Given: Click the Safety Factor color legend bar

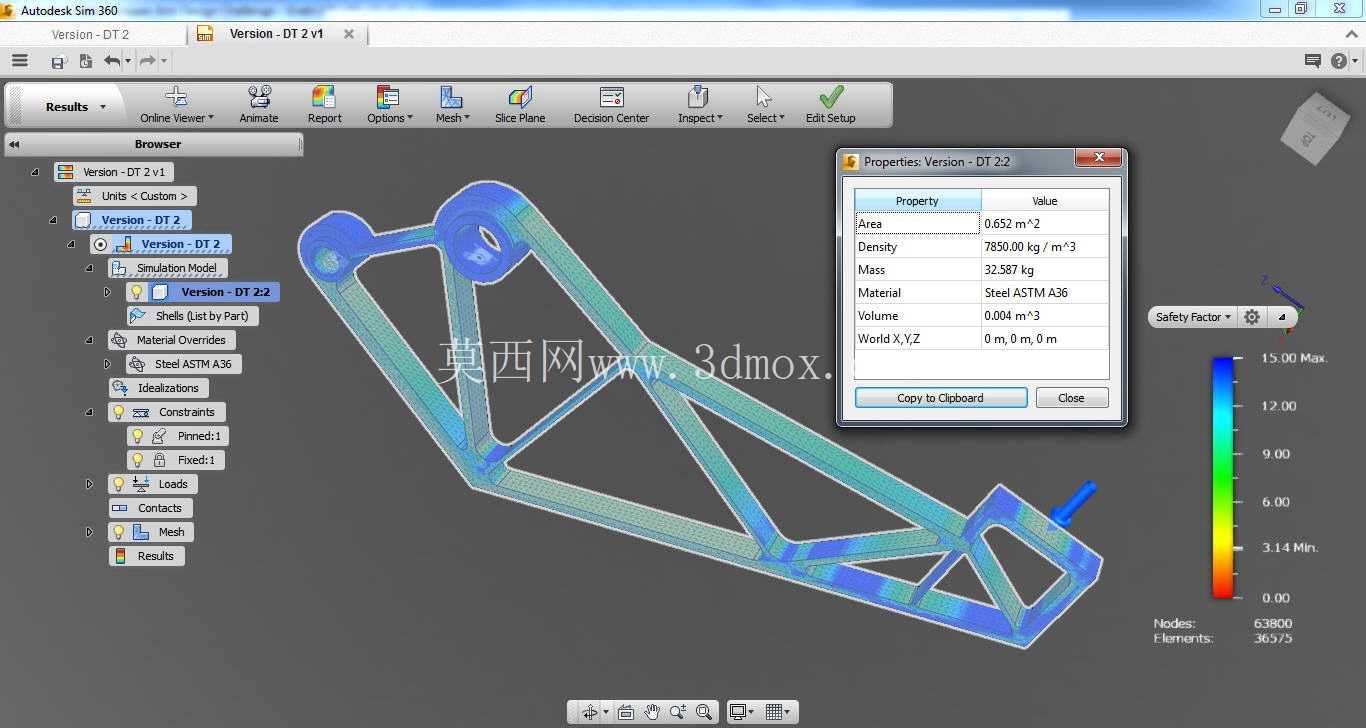Looking at the screenshot, I should coord(1222,477).
